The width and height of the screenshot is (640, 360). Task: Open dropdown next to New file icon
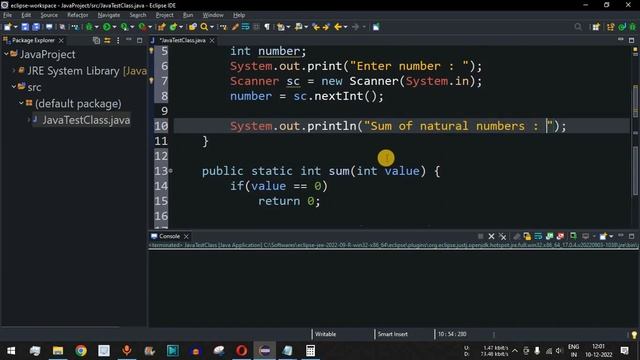[x=16, y=27]
